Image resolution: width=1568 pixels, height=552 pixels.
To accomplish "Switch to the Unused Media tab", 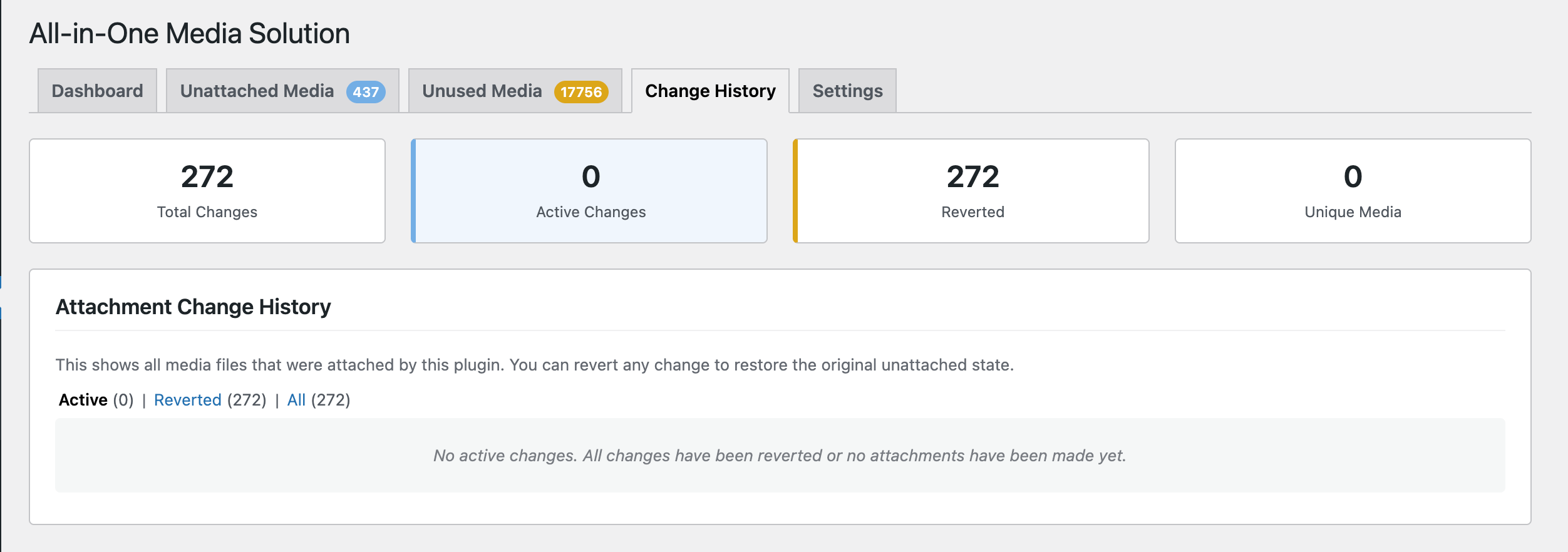I will click(482, 91).
